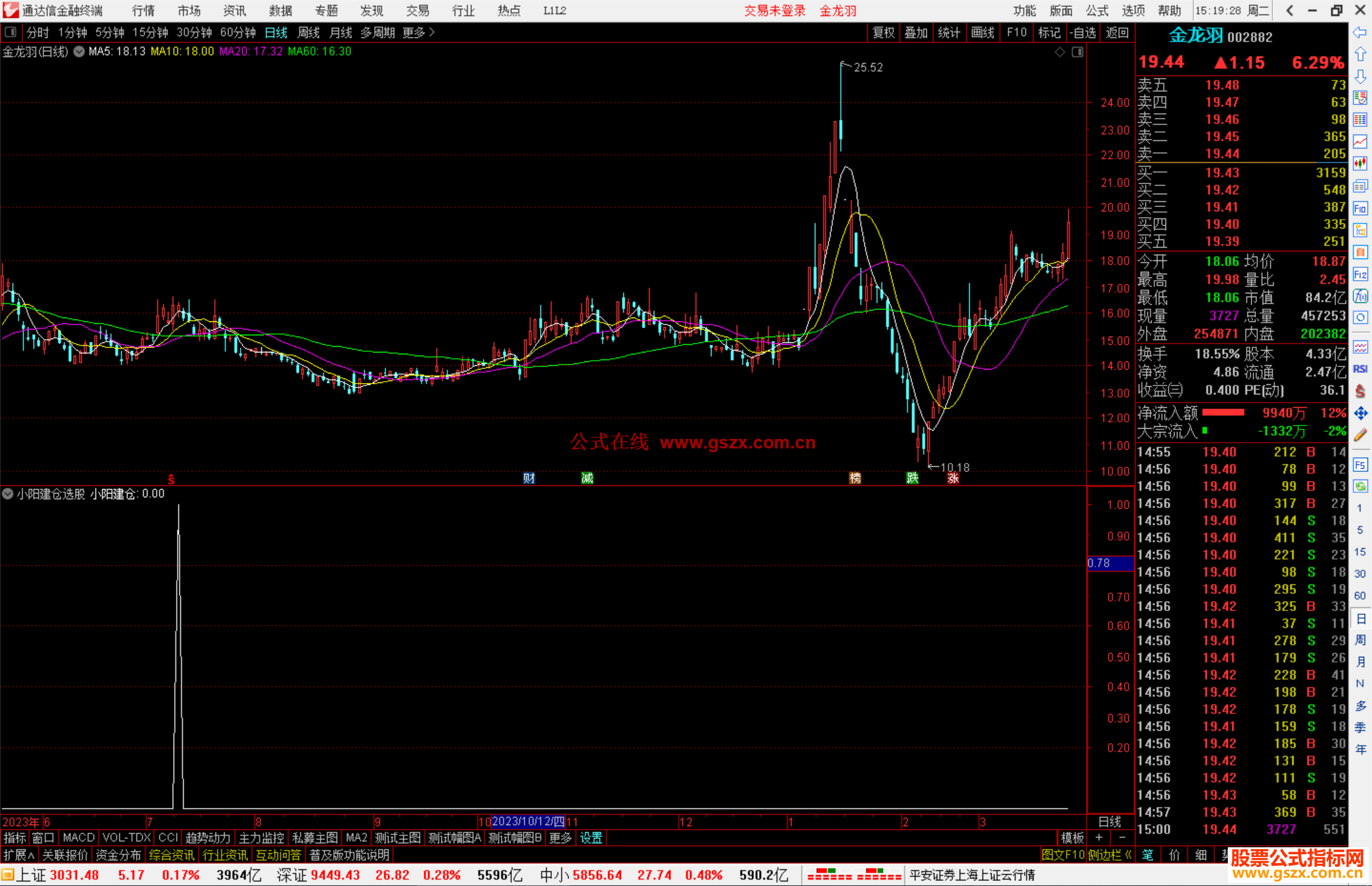The width and height of the screenshot is (1372, 886).
Task: Toggle the chart pane layout square icon
Action: 1077,52
